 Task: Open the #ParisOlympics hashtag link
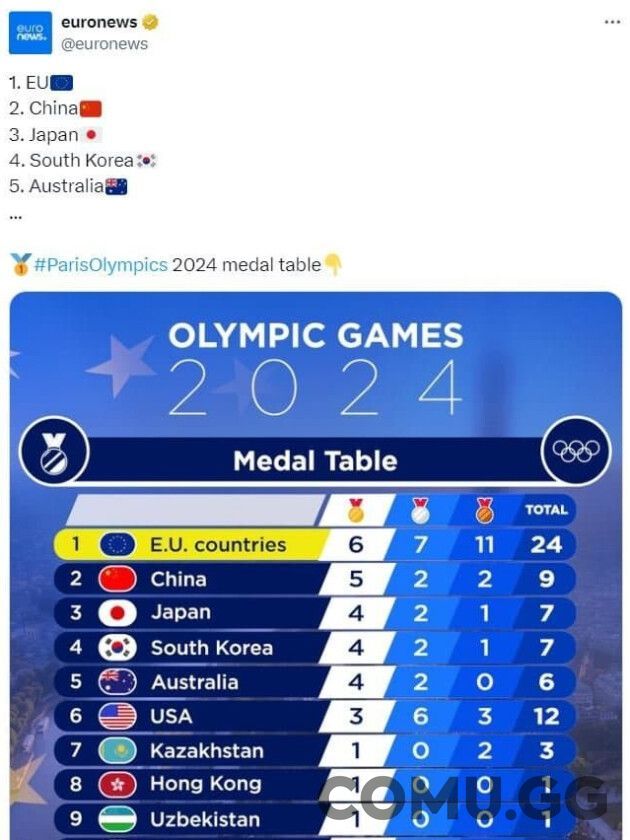[x=101, y=265]
